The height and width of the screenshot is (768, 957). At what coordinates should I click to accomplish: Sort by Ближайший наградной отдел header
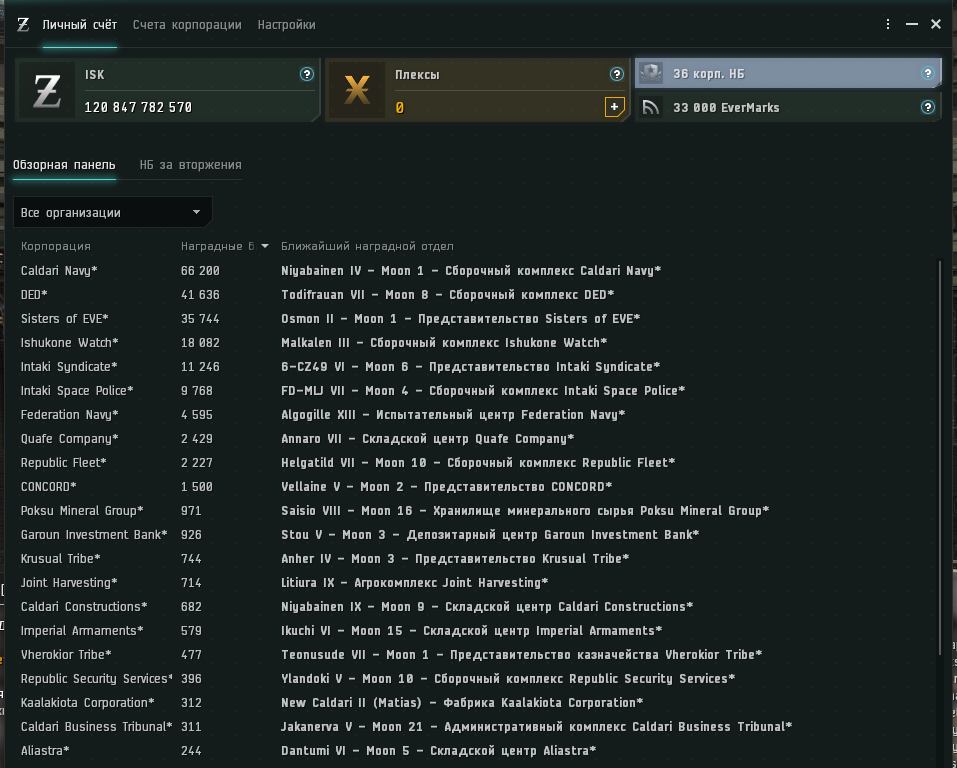point(367,246)
